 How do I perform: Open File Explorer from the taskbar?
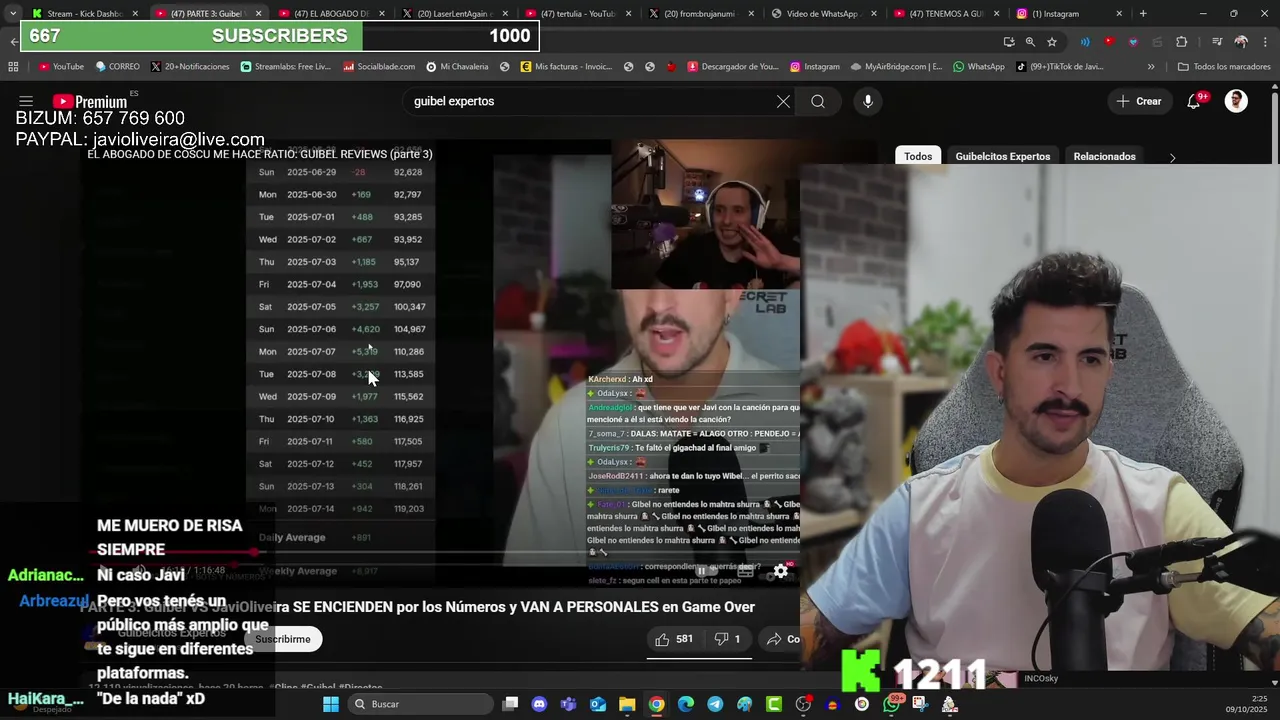[627, 704]
